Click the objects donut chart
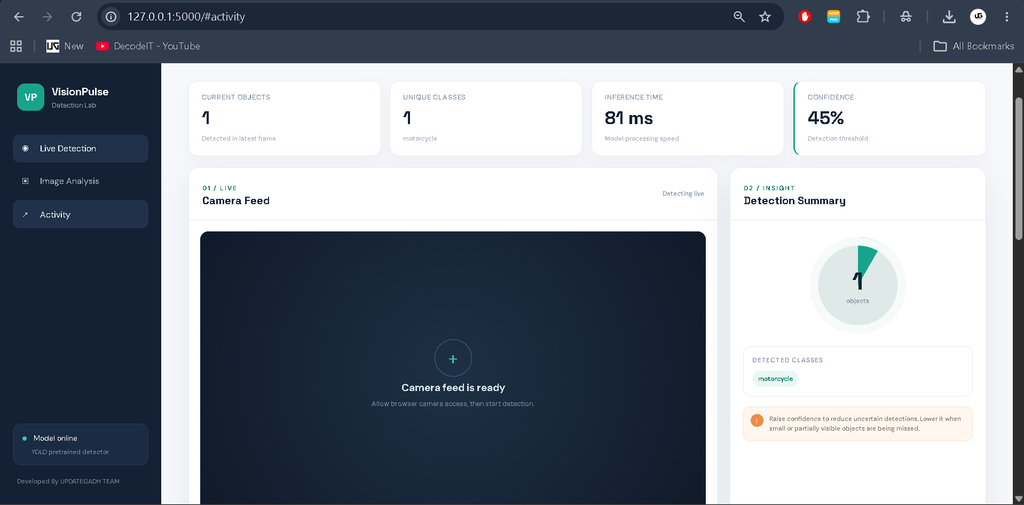1024x505 pixels. point(857,285)
